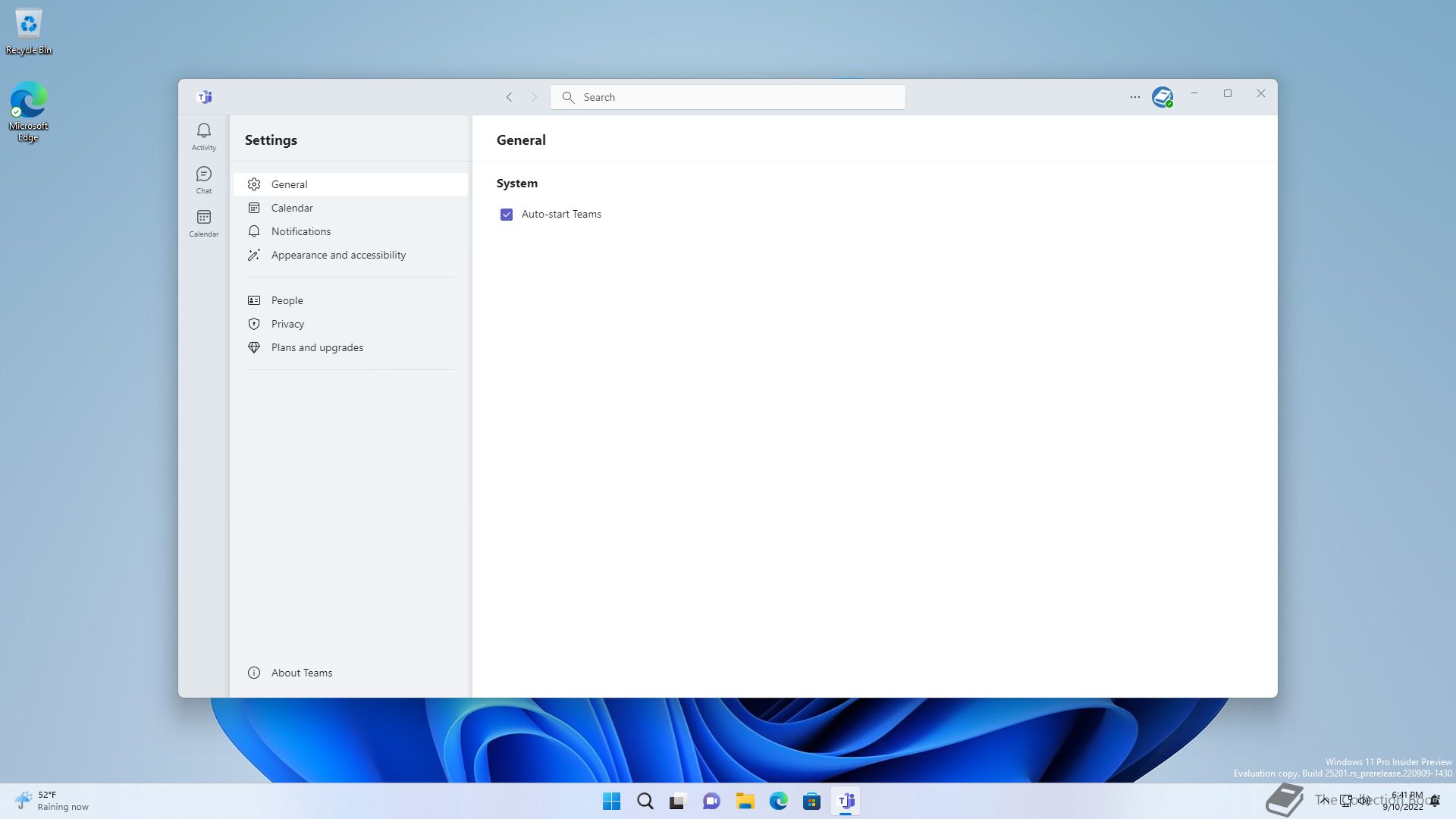The width and height of the screenshot is (1456, 819).
Task: Open Microsoft Store from the taskbar
Action: coord(811,801)
